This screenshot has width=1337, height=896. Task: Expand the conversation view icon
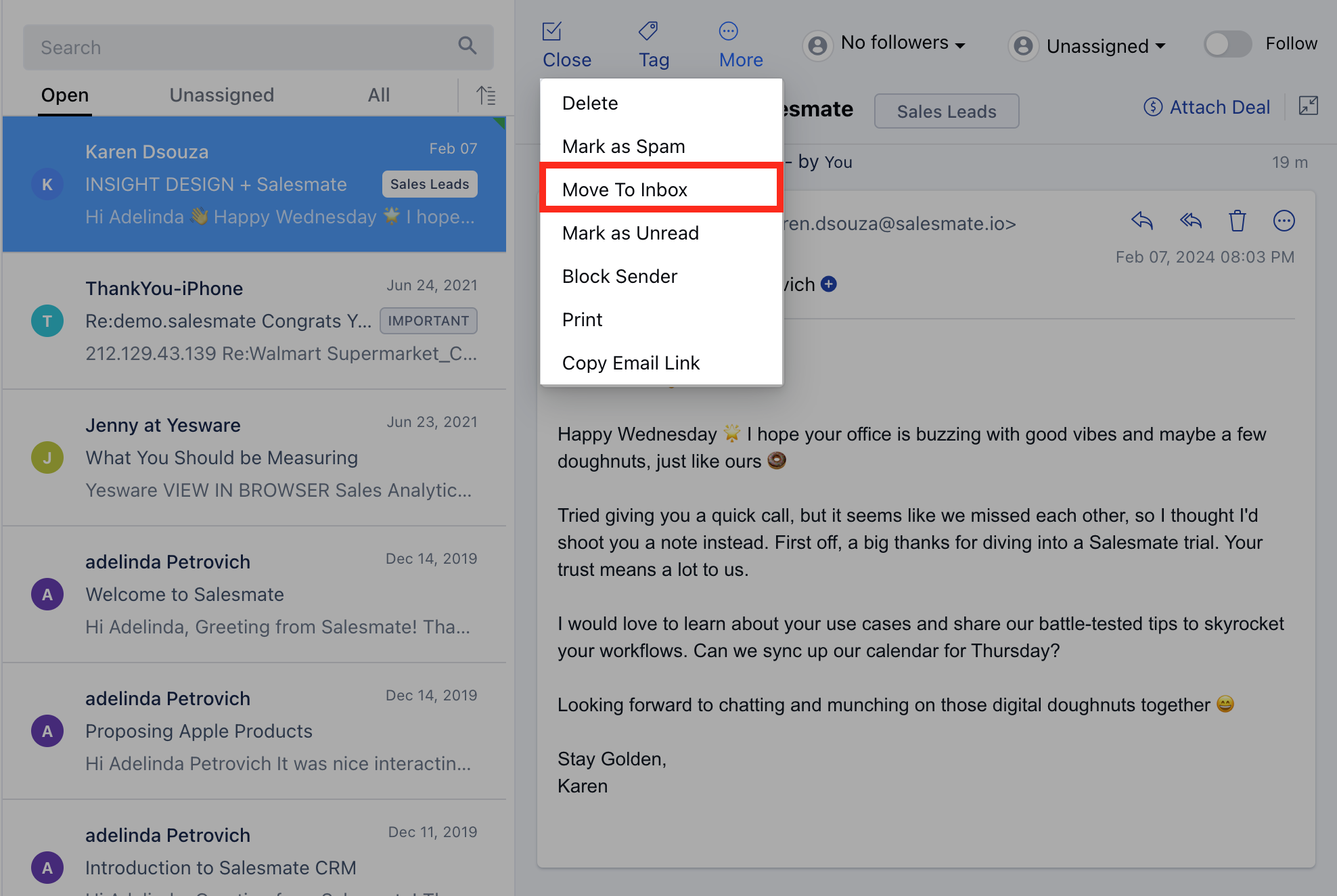click(1308, 106)
